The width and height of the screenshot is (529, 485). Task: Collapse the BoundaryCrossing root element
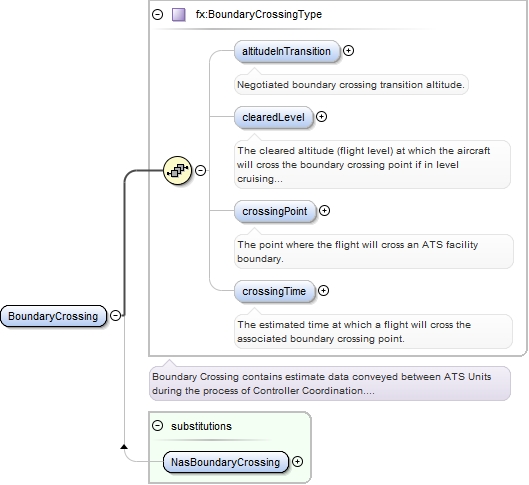[115, 316]
